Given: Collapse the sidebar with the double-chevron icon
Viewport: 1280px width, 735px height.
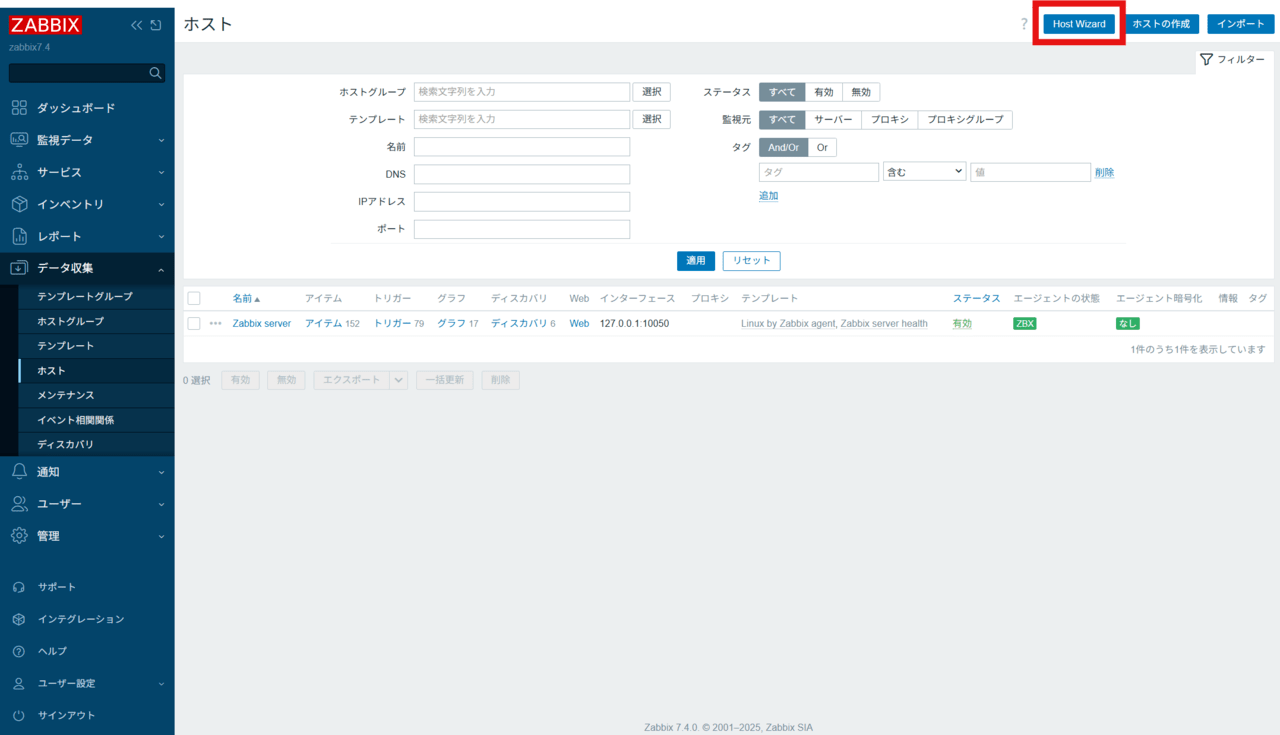Looking at the screenshot, I should click(137, 25).
